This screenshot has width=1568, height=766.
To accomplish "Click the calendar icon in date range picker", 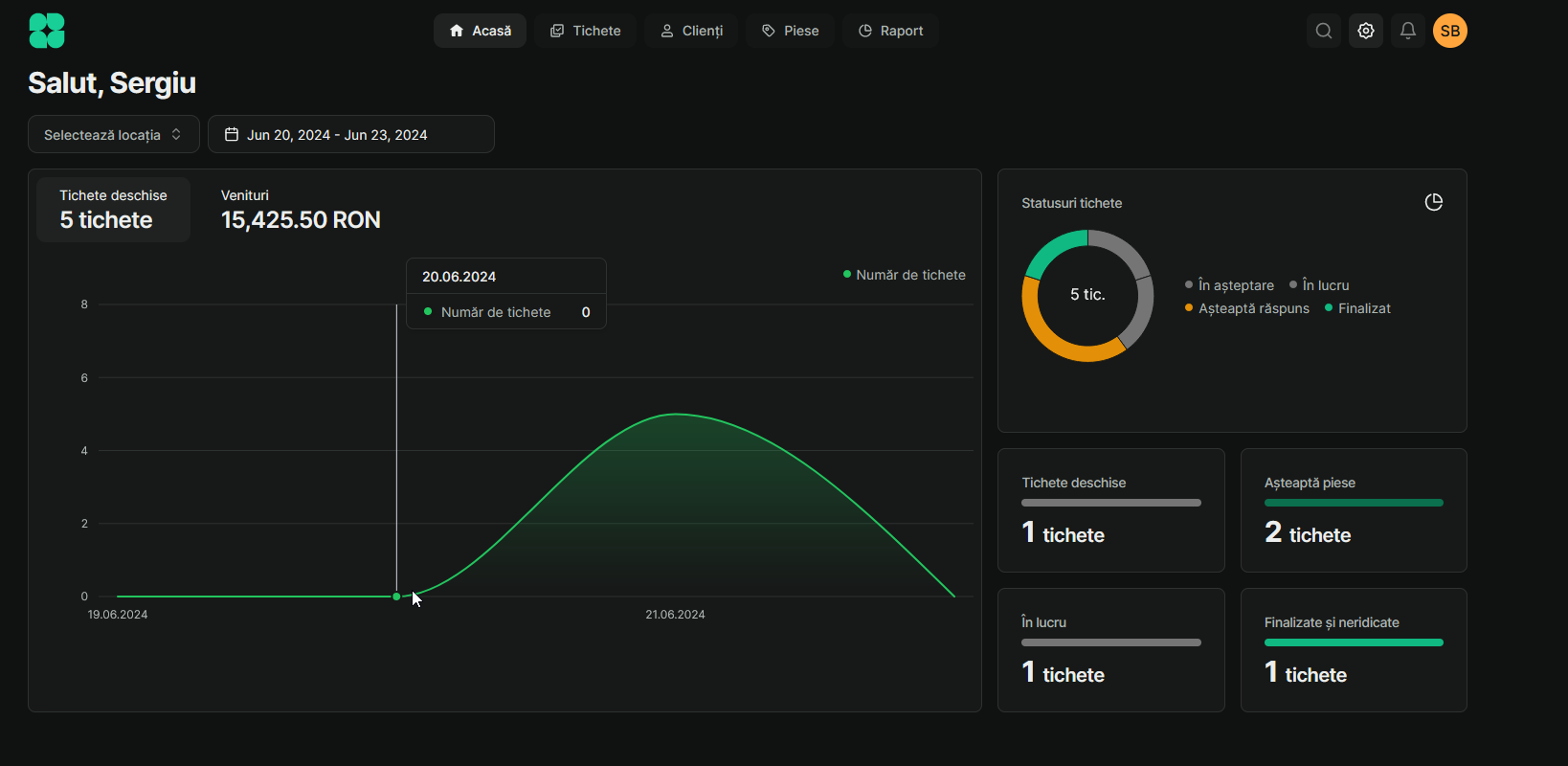I will coord(232,134).
